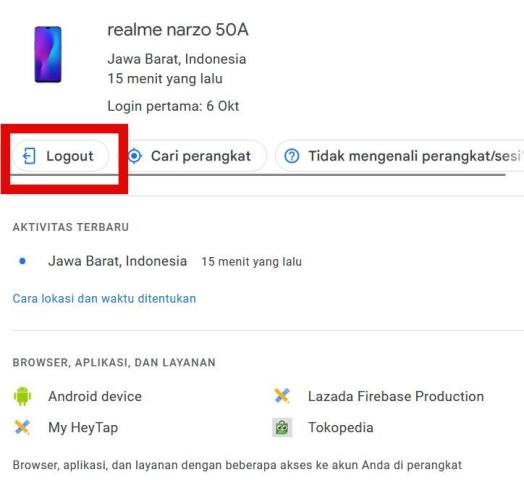Viewport: 524px width, 480px height.
Task: Click Jawa Barat, Indonesia recent activity entry
Action: [118, 261]
